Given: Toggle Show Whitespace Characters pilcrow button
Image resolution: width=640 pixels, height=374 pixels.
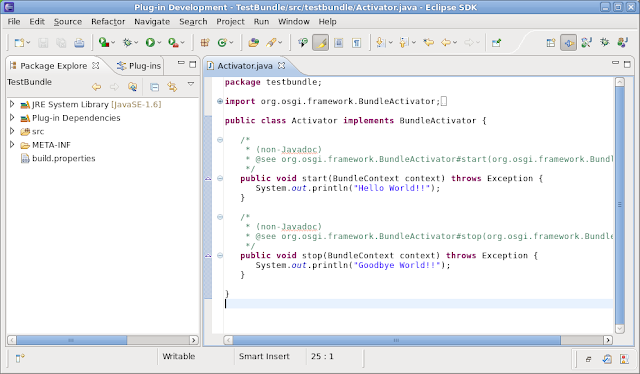Looking at the screenshot, I should click(x=356, y=42).
